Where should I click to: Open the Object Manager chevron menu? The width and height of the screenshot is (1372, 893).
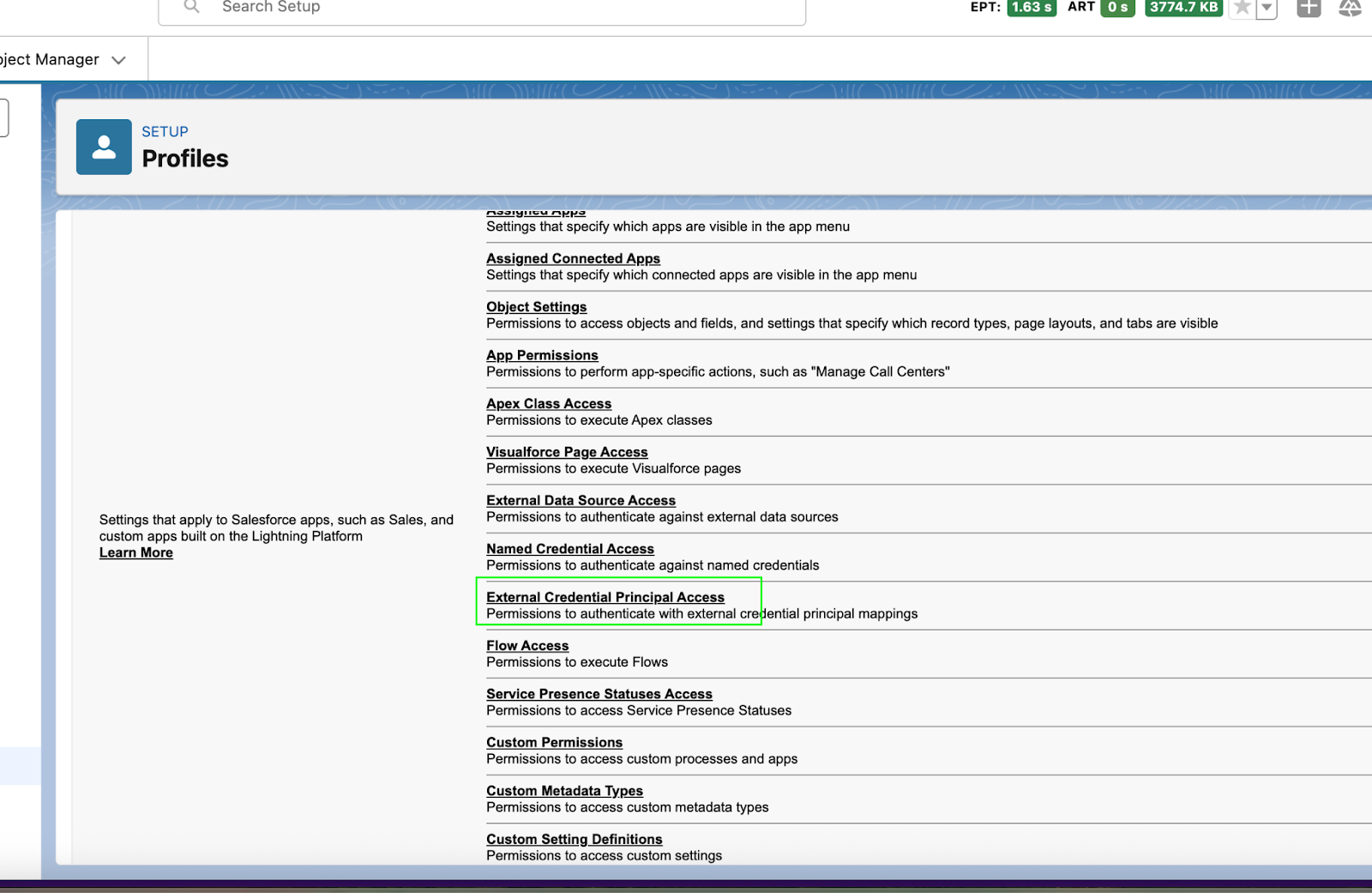(119, 59)
